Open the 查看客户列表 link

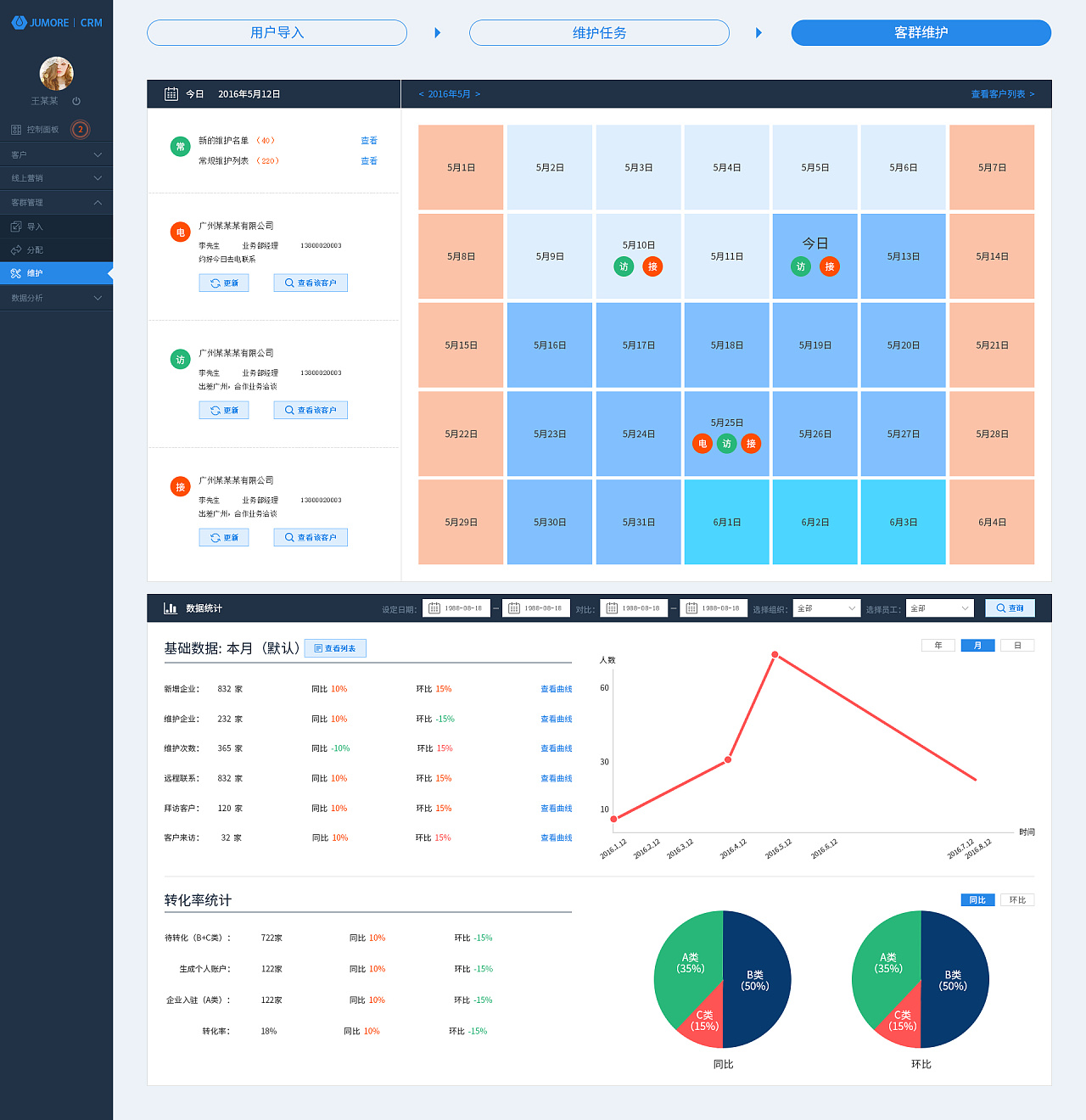pyautogui.click(x=1003, y=94)
